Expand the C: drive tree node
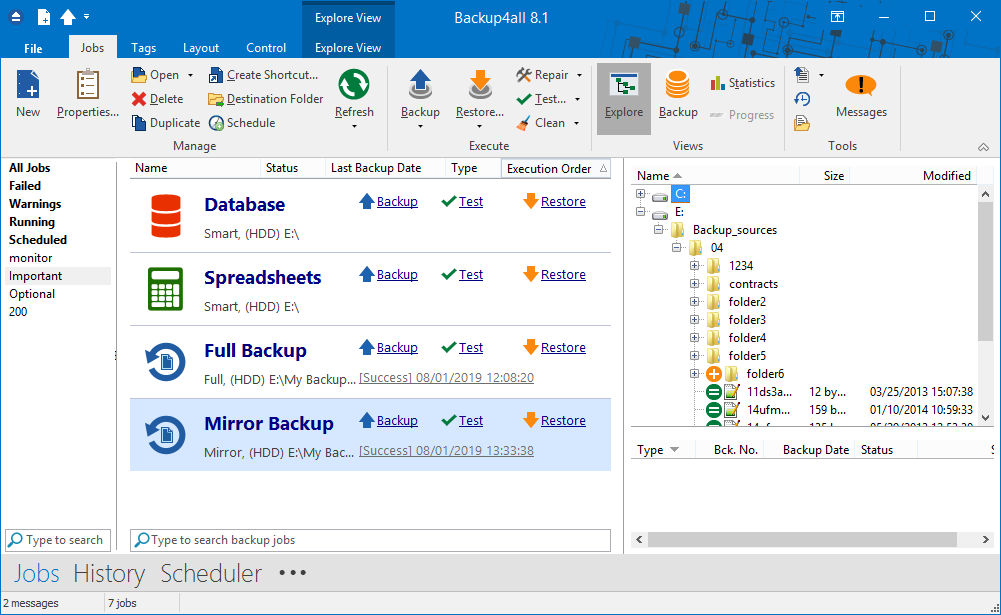1001x615 pixels. coord(641,194)
